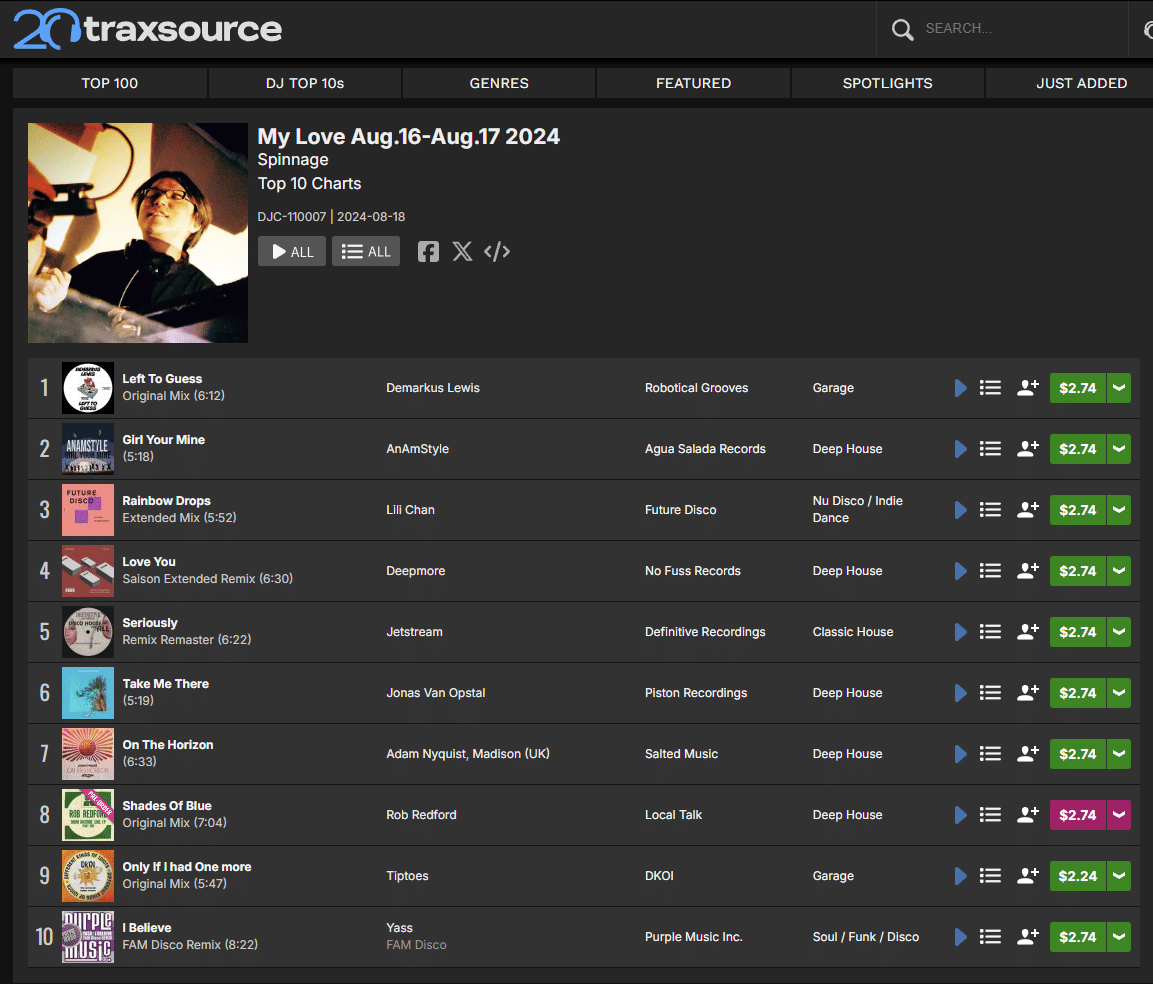Play the track Seriously by Jetstream

click(960, 632)
